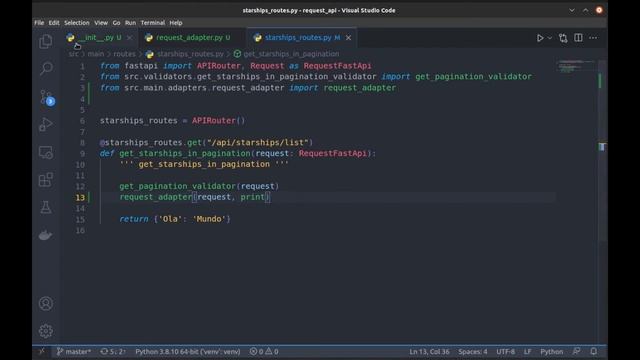Open the Explorer view in activity bar

46,42
